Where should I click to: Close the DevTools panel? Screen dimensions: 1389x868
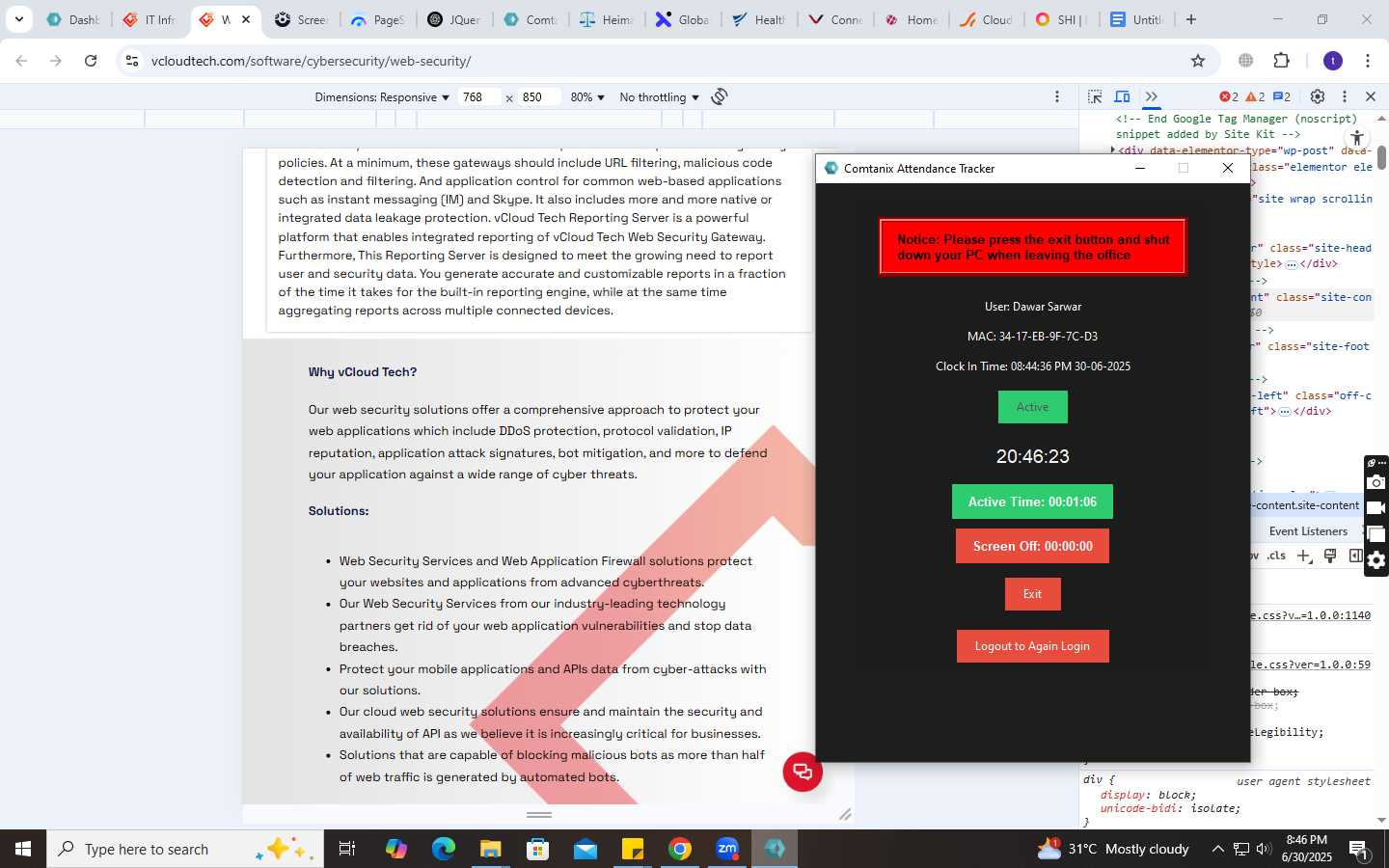[x=1371, y=96]
